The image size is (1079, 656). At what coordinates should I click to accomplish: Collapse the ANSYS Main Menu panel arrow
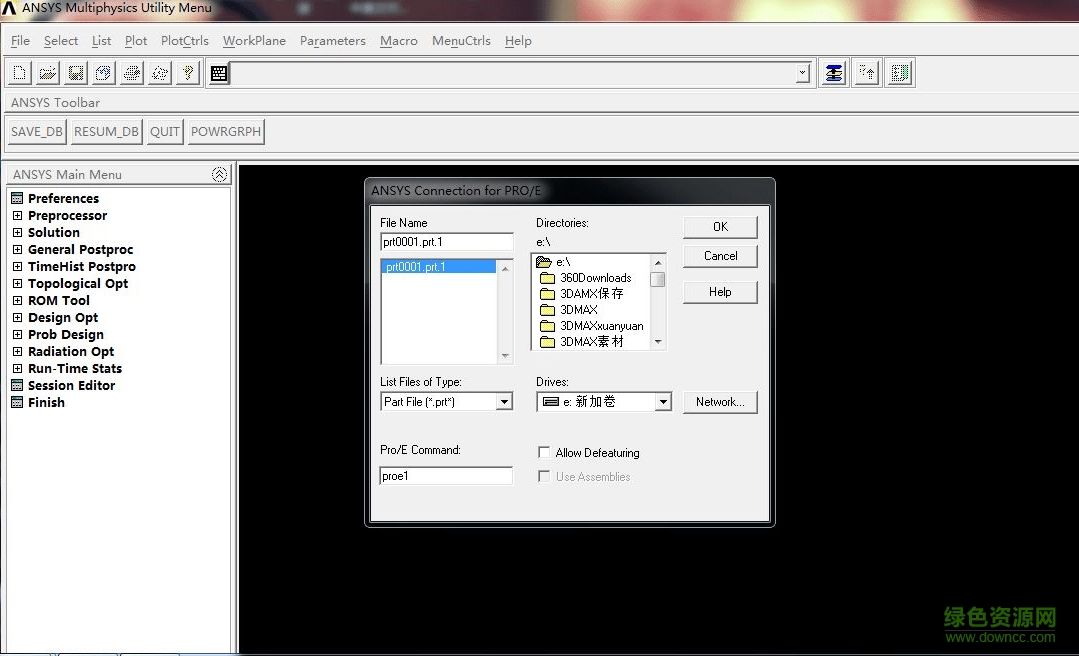tap(219, 173)
